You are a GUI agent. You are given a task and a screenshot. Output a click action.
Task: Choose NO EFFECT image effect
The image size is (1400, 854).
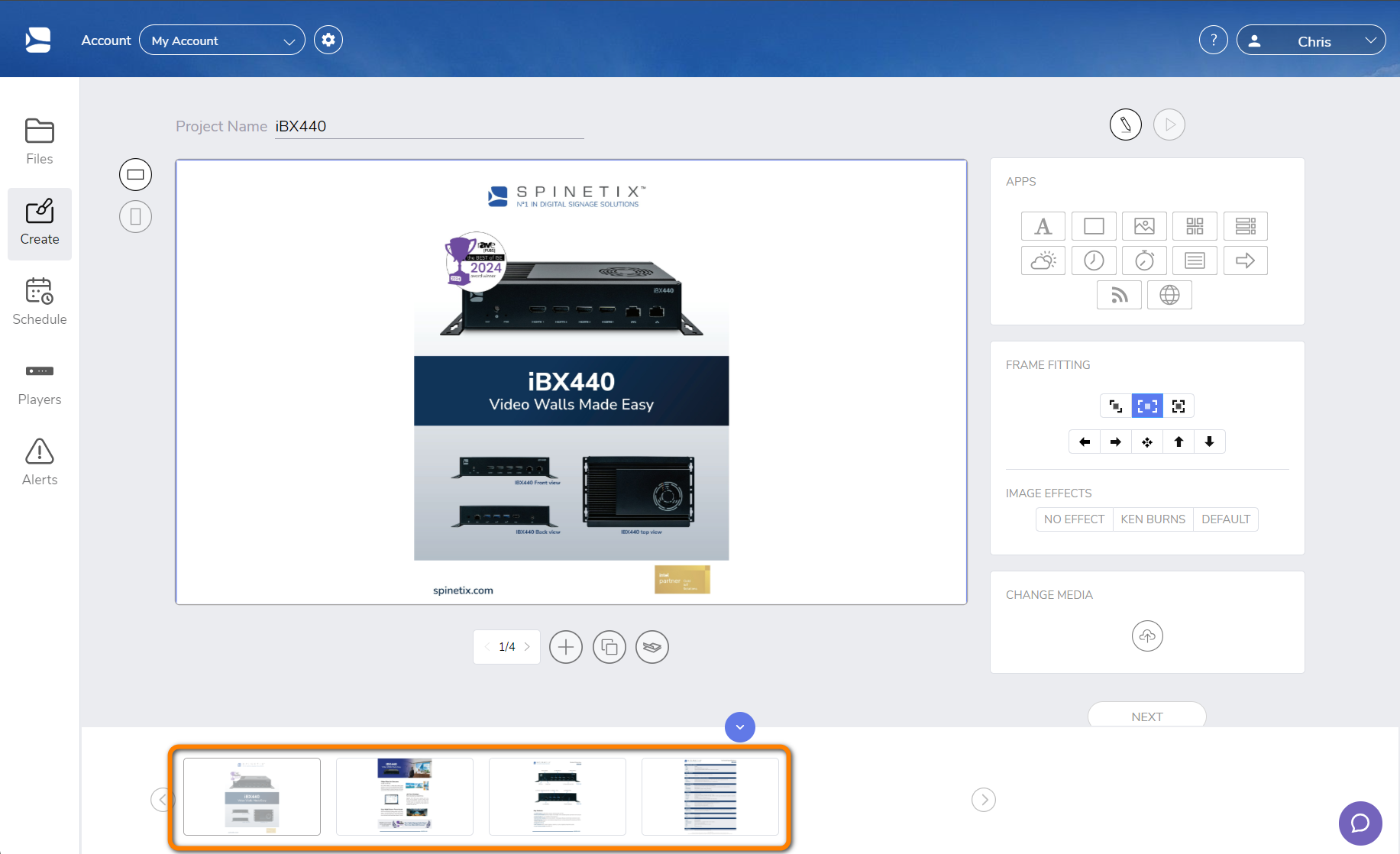pos(1074,519)
